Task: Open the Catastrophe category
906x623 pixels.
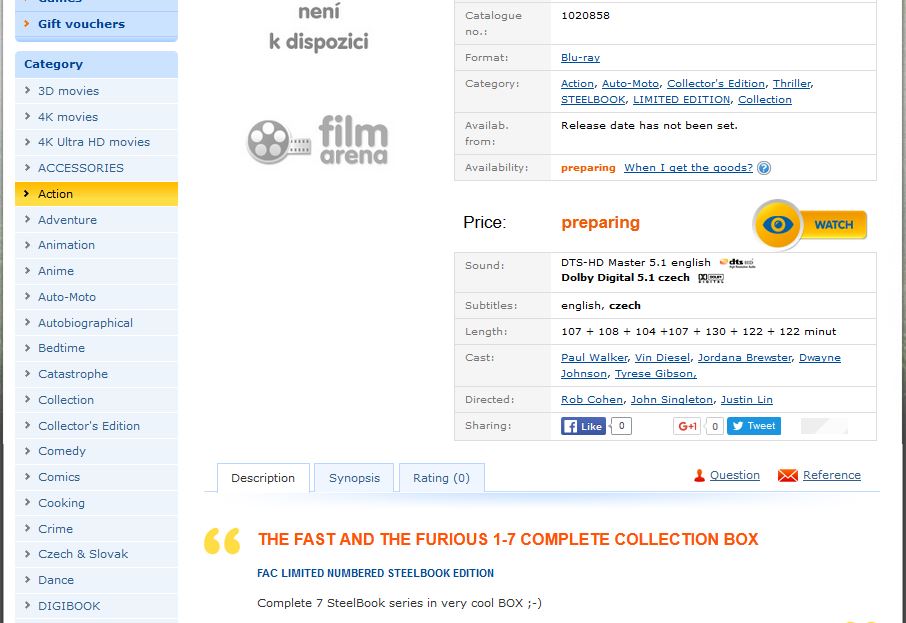Action: click(x=96, y=374)
